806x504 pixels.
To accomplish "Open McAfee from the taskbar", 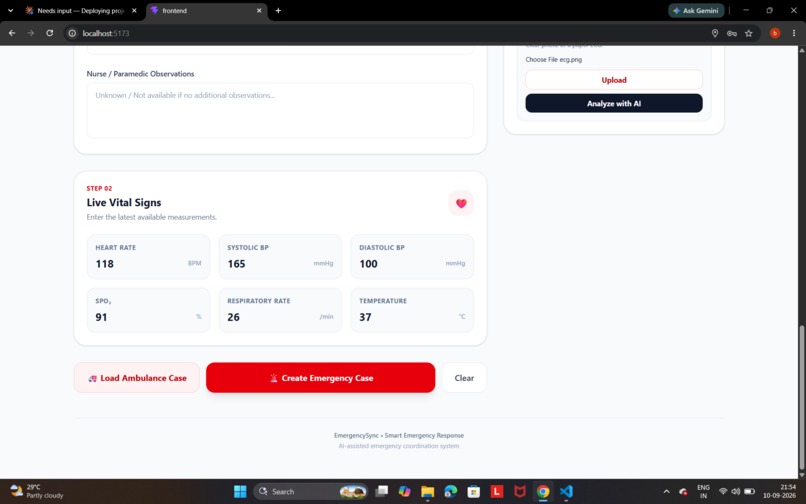I will 520,492.
